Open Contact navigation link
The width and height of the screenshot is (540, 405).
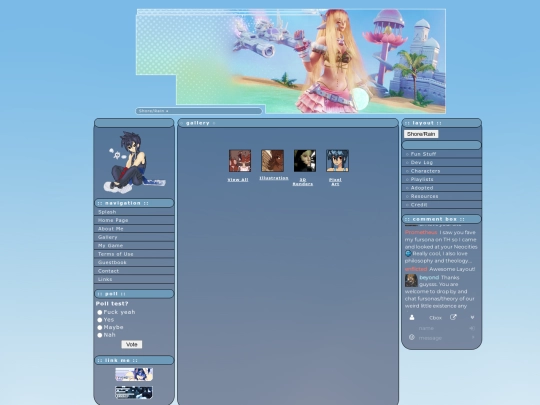134,271
